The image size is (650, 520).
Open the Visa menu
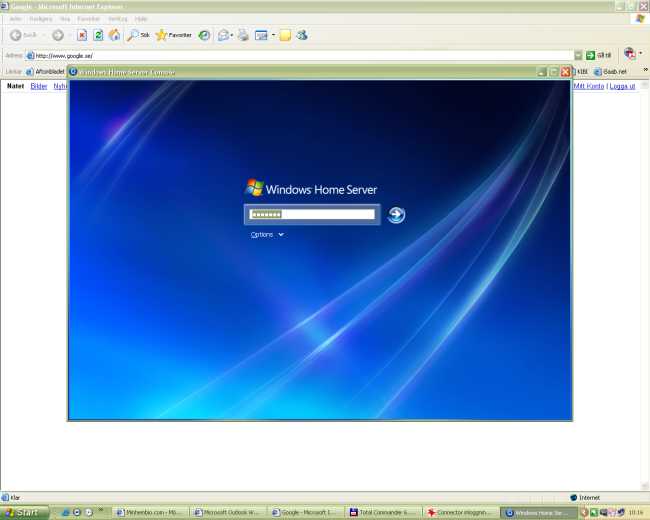65,19
